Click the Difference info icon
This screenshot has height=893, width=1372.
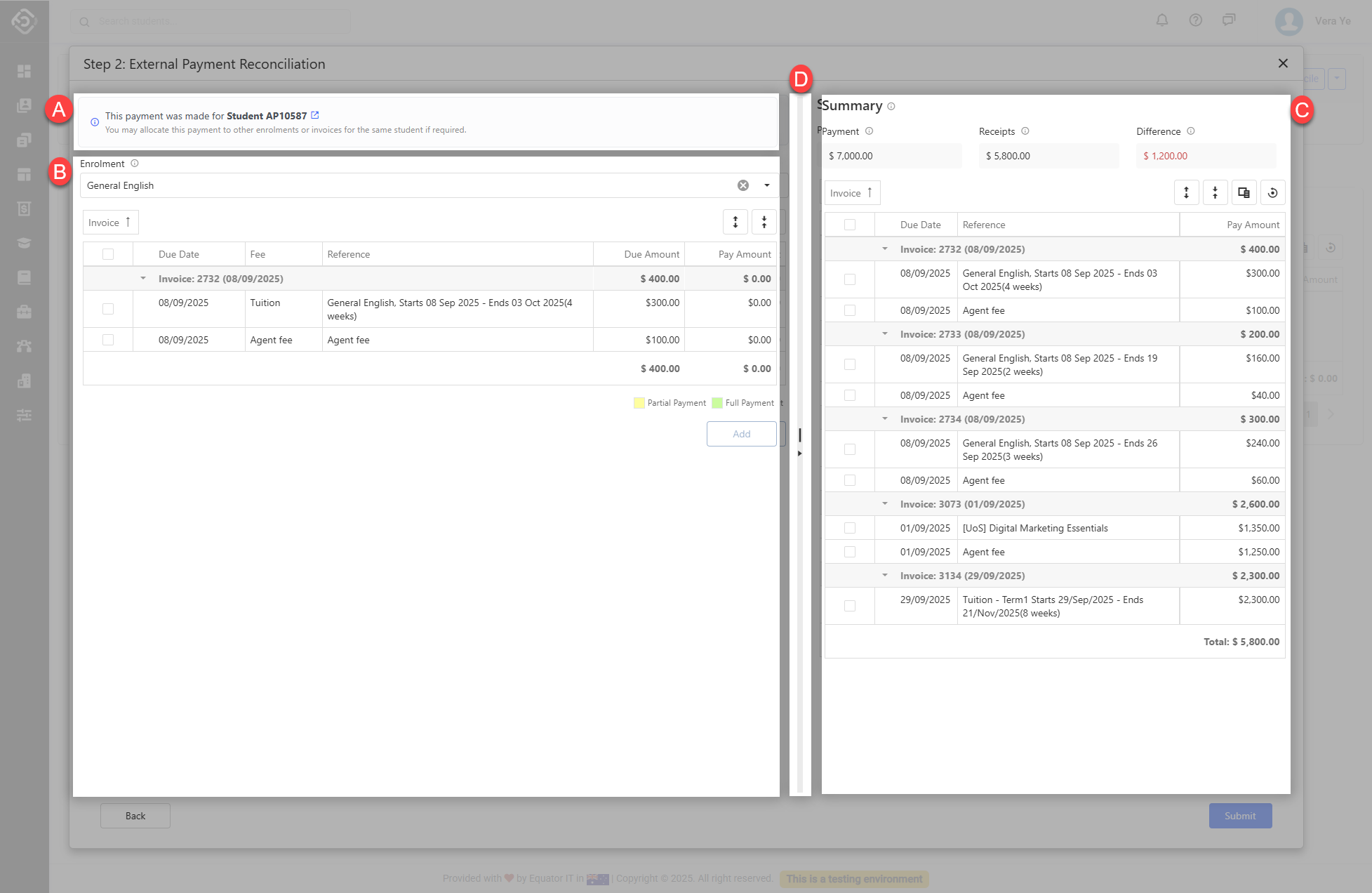(x=1191, y=131)
